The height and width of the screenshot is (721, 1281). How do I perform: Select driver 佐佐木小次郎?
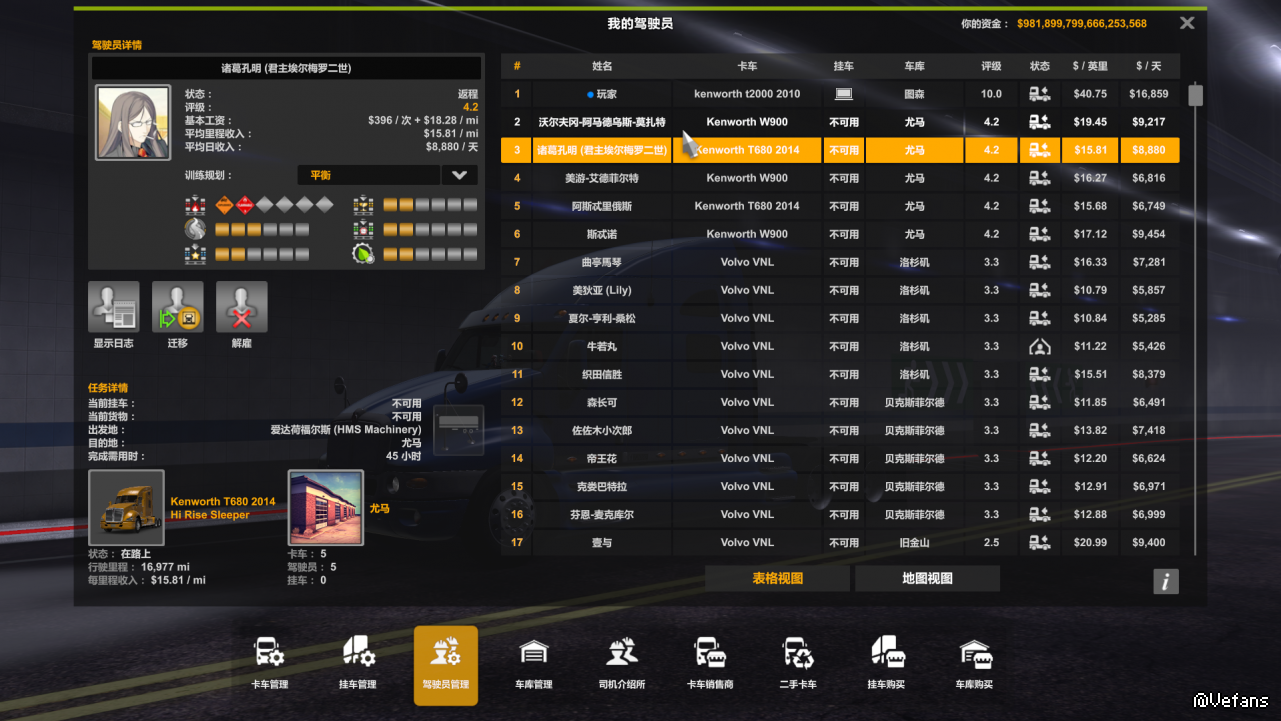tap(601, 430)
